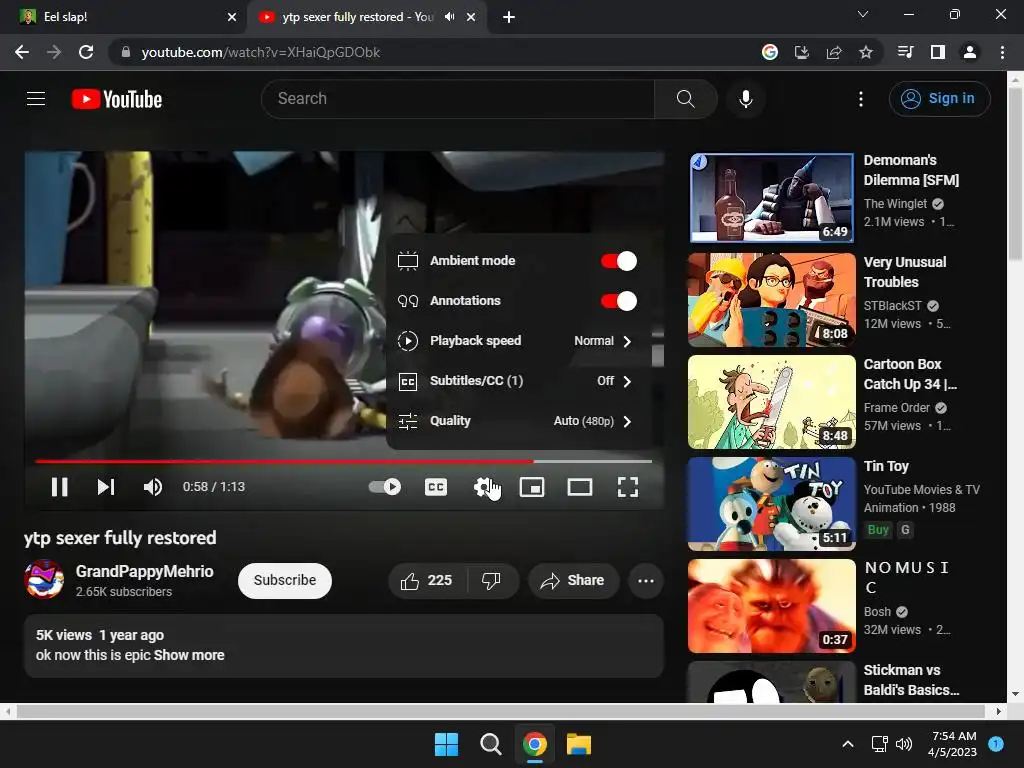
Task: Open Tin Toy movie title
Action: click(886, 466)
